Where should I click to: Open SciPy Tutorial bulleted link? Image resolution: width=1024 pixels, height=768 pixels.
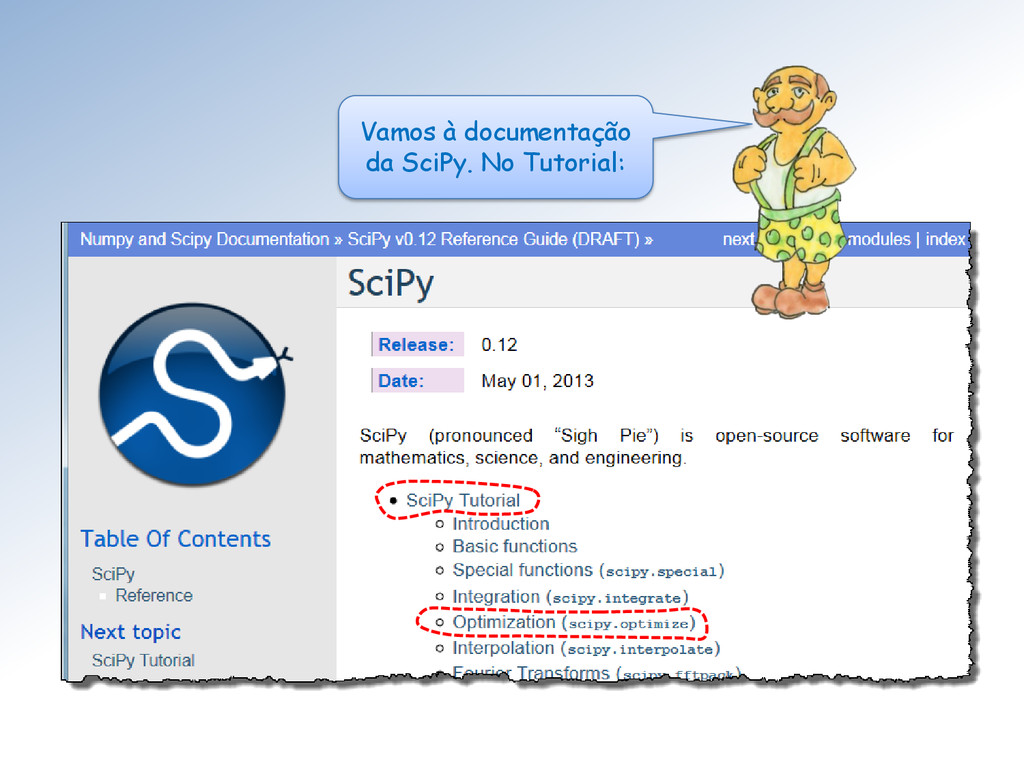point(463,500)
